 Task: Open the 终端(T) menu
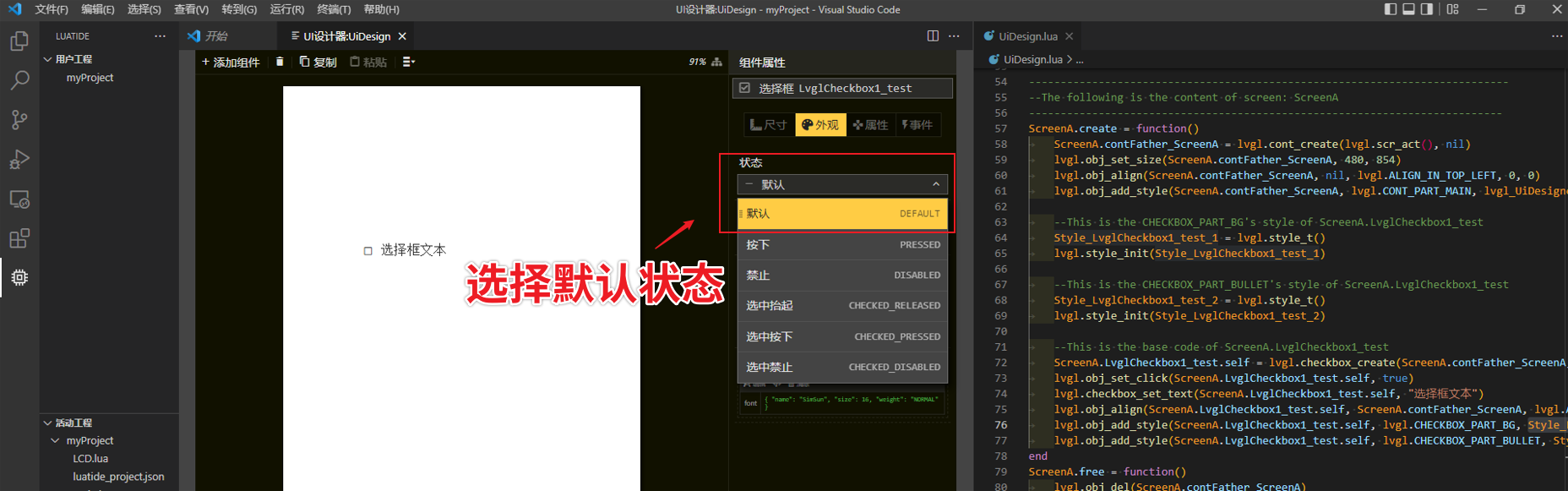coord(334,9)
